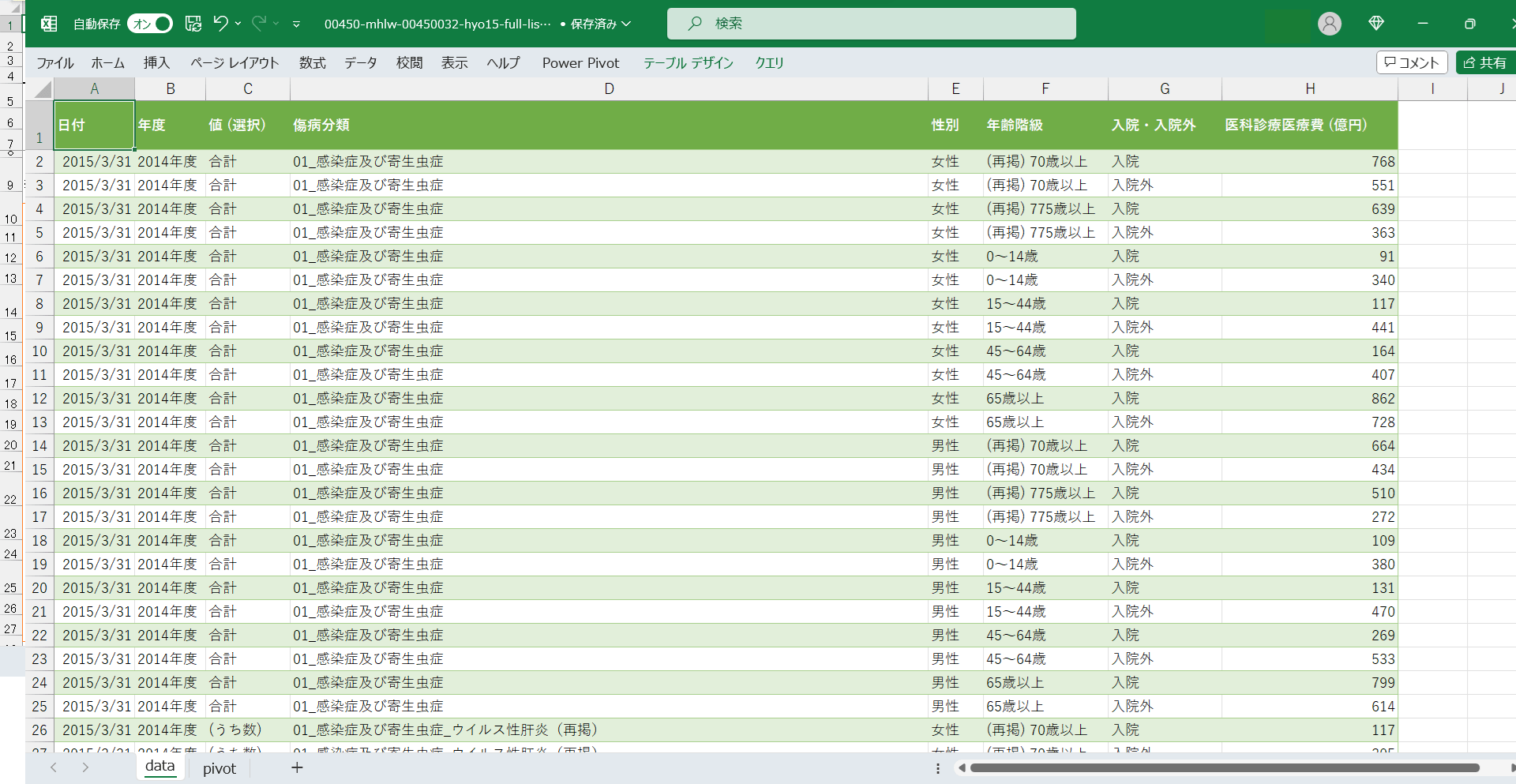Add a new sheet with plus icon
This screenshot has width=1516, height=784.
[297, 767]
